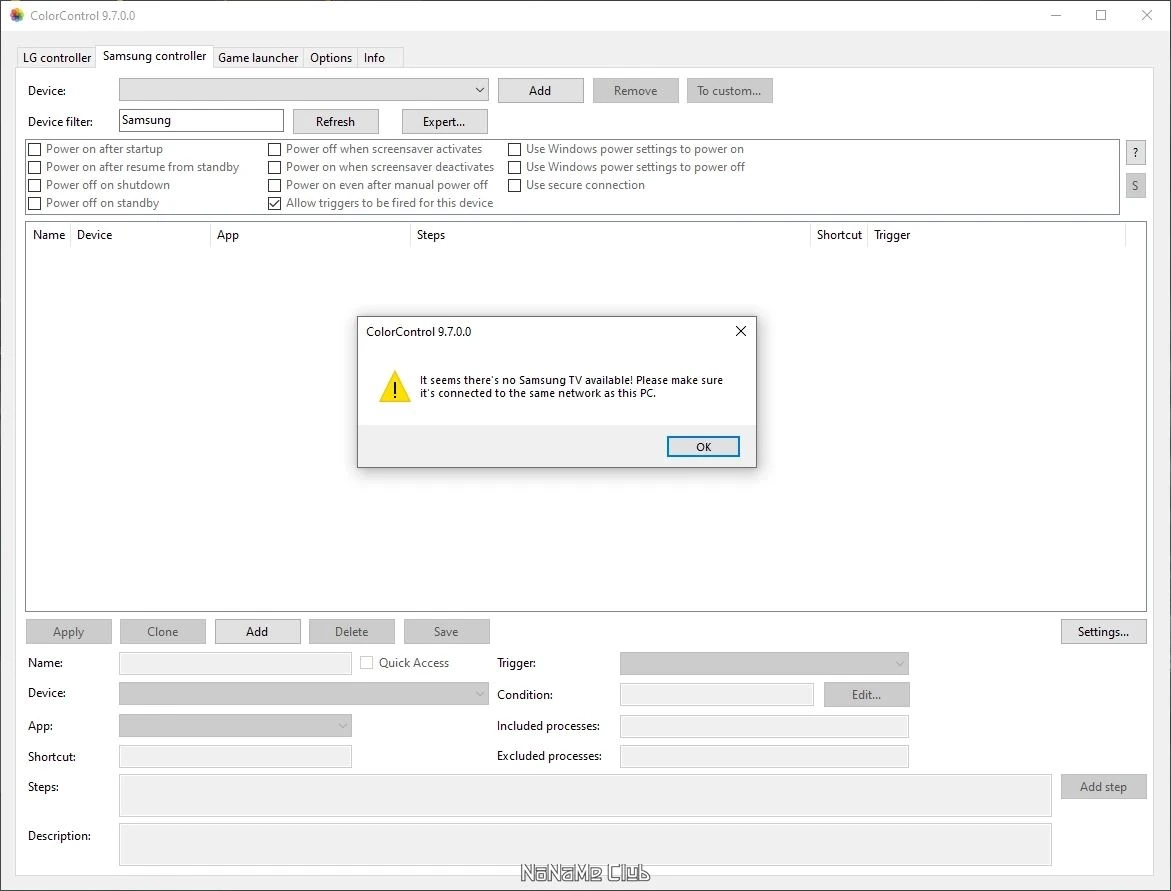Click the Edit... condition button
Viewport: 1171px width, 891px height.
click(866, 695)
